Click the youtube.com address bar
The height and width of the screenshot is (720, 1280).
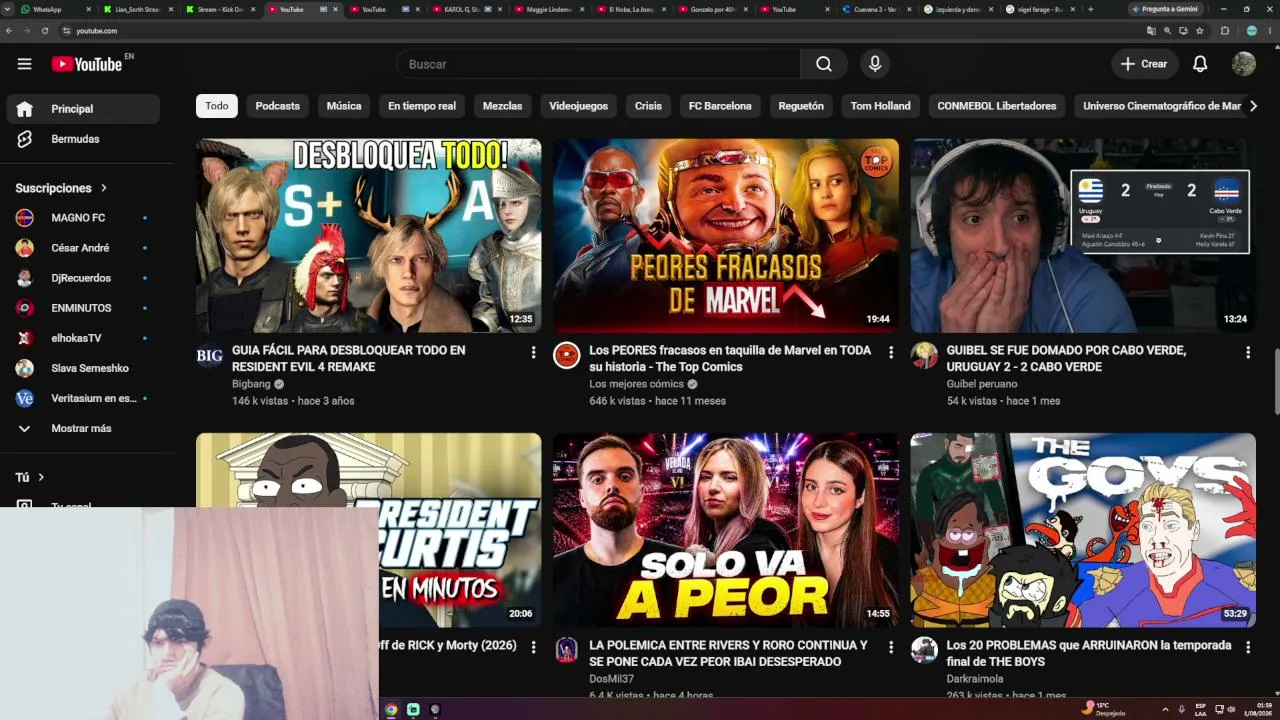[x=600, y=31]
